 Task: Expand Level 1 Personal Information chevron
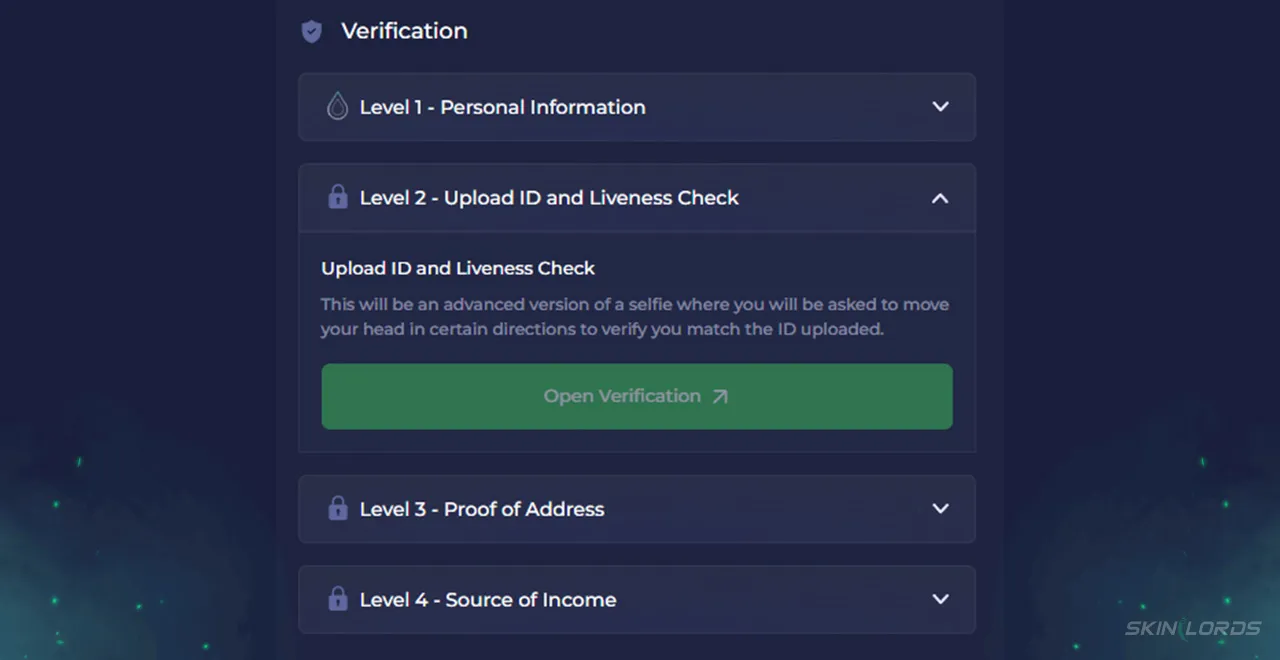pos(940,106)
